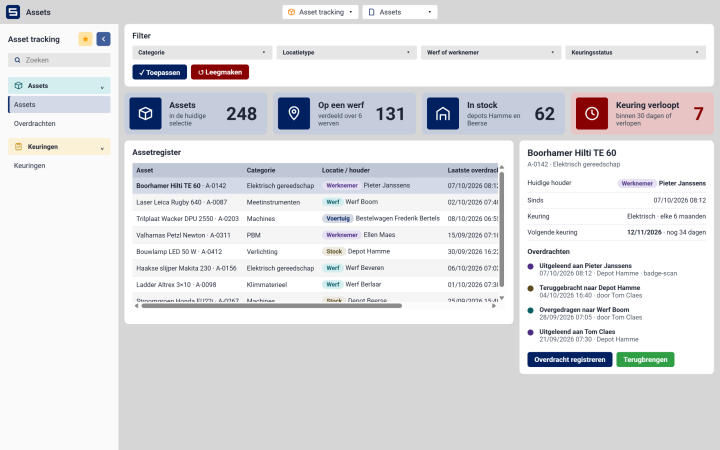This screenshot has width=720, height=450.
Task: Click the depot icon on In stock card
Action: click(x=443, y=113)
